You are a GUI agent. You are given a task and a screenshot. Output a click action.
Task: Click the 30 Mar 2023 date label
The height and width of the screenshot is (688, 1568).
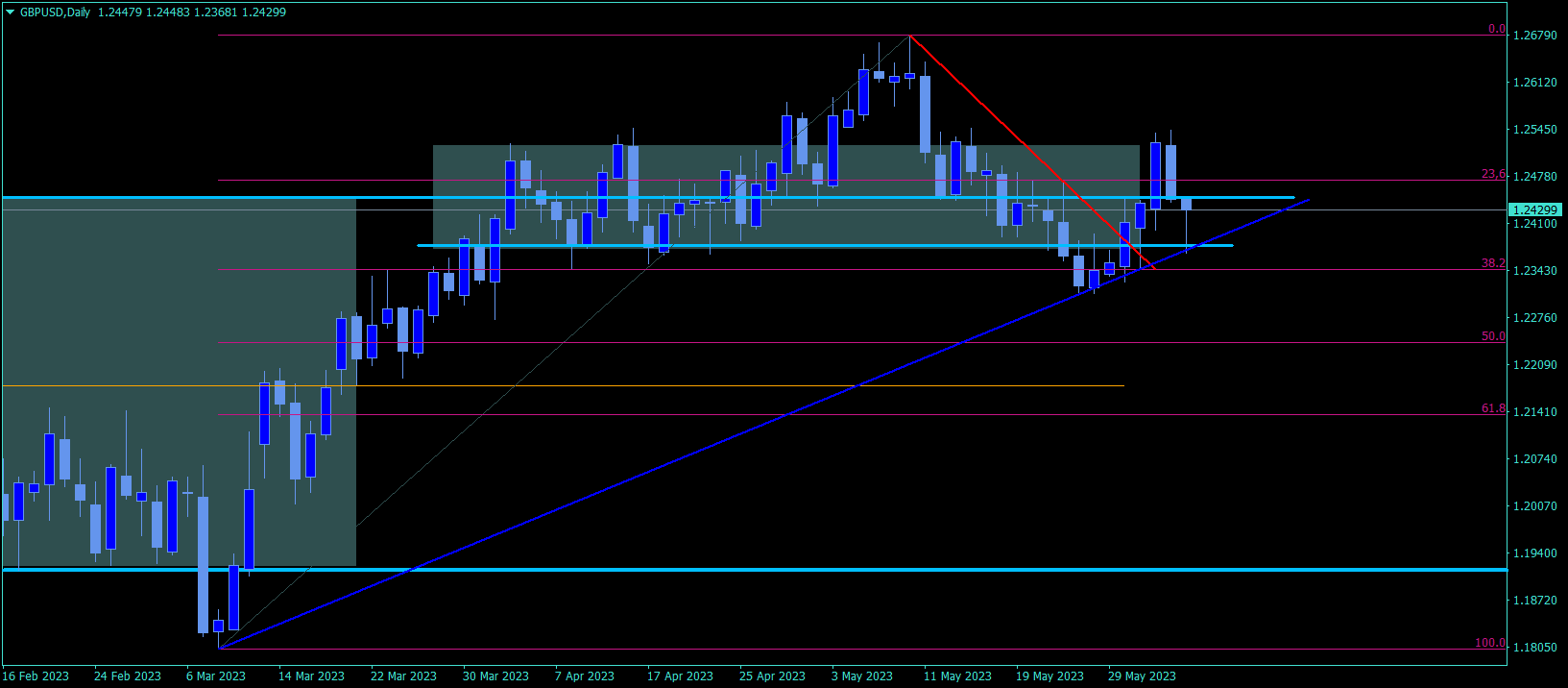(x=495, y=676)
